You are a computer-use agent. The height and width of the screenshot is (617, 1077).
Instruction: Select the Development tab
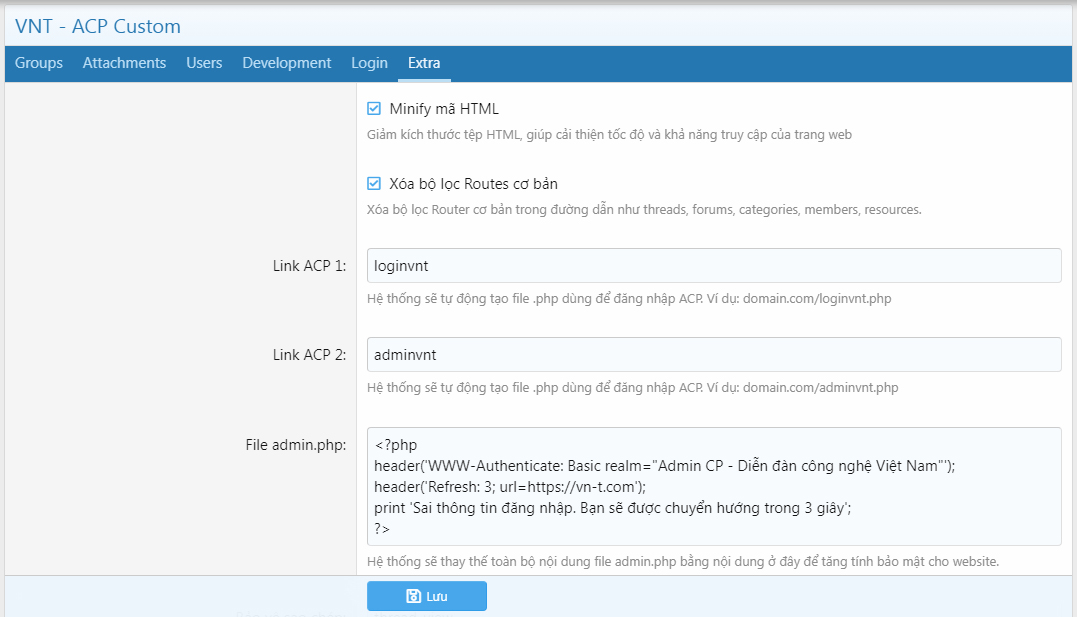tap(286, 63)
